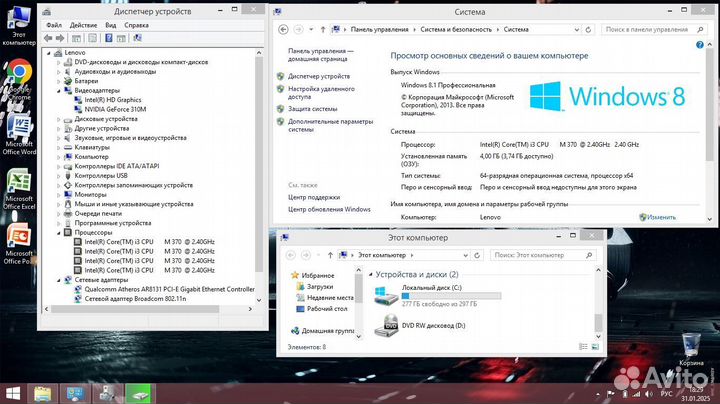Image resolution: width=720 pixels, height=404 pixels.
Task: Open the Вид menu
Action: tap(111, 25)
